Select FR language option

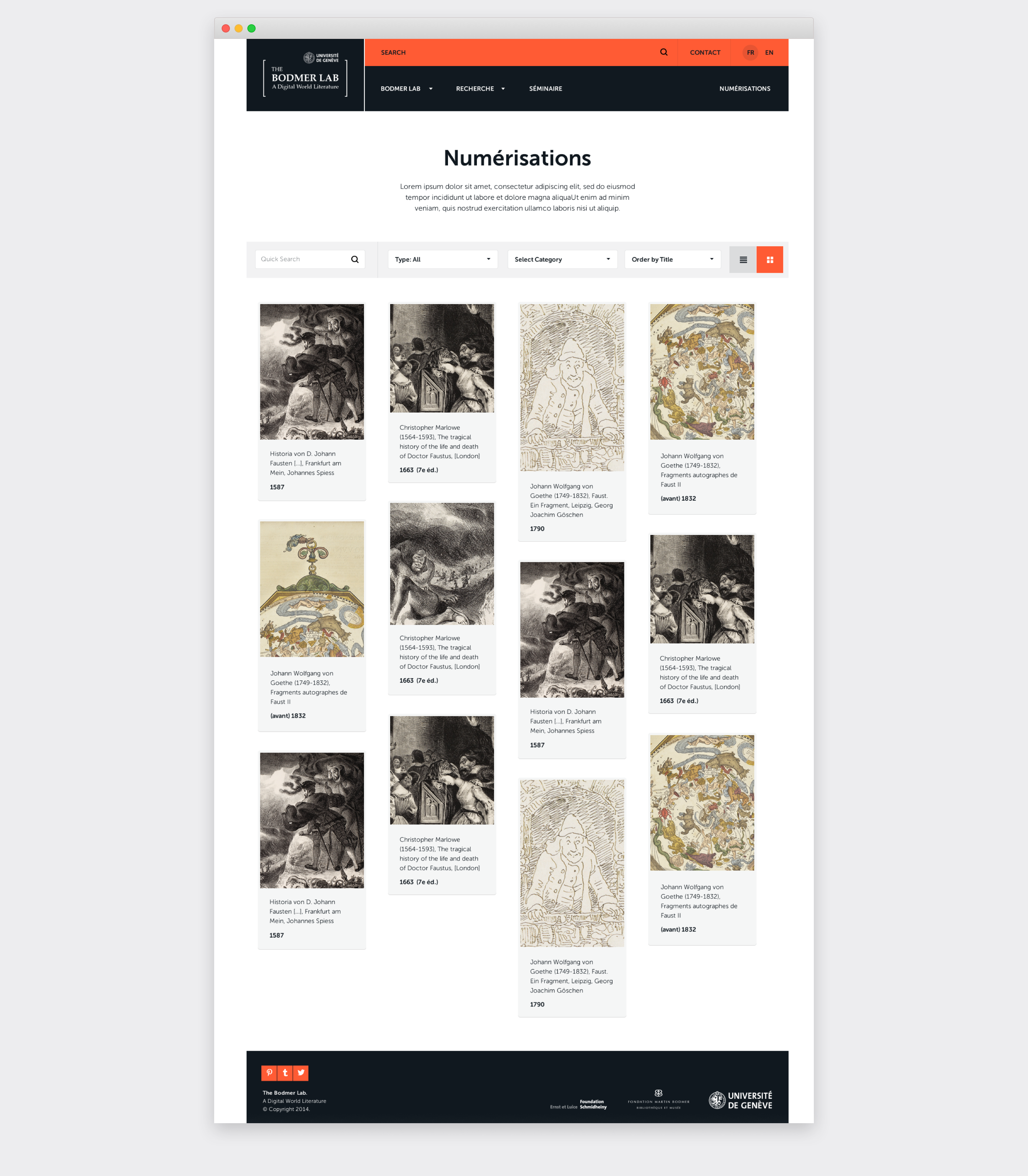point(750,52)
